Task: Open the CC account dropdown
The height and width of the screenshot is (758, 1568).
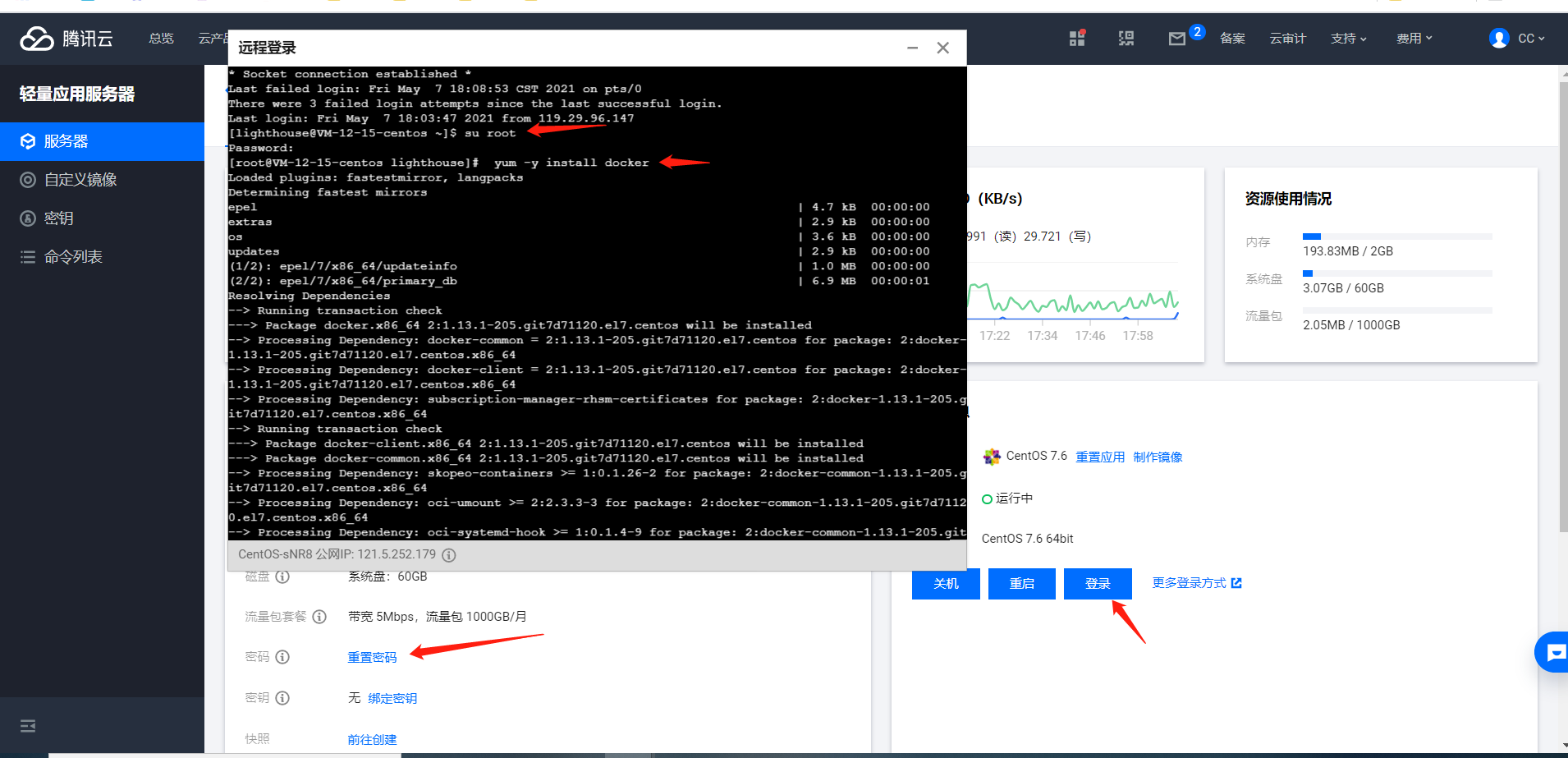Action: (1518, 38)
